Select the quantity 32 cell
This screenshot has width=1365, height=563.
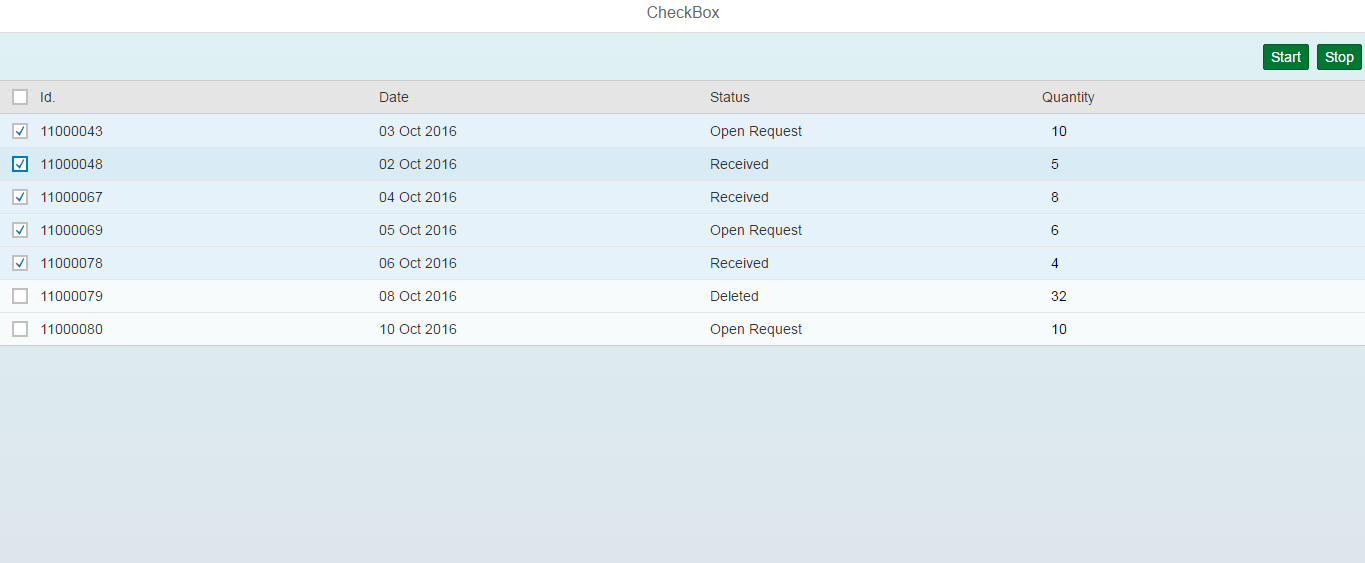[1059, 296]
